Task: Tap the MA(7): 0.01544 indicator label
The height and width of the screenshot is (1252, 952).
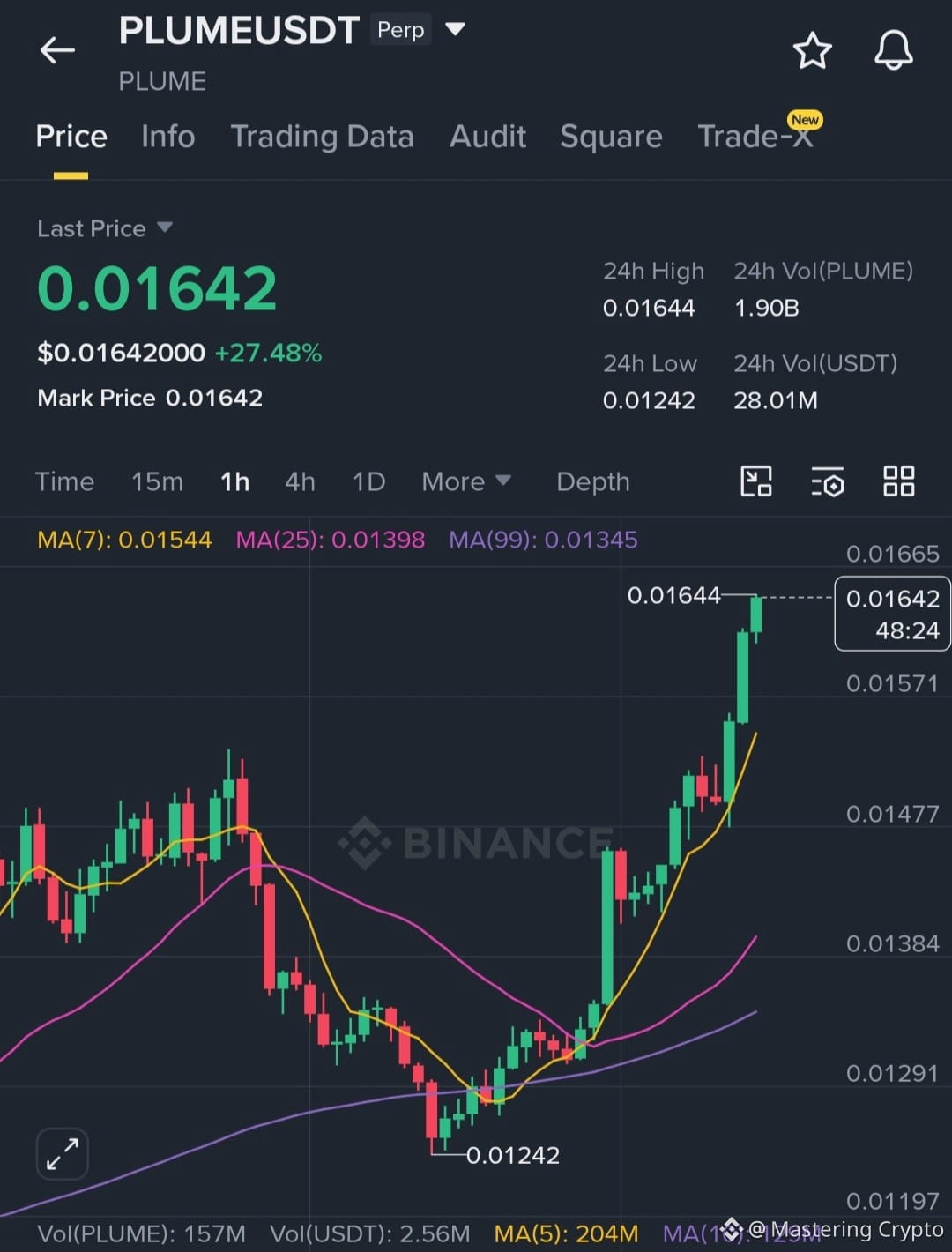Action: pyautogui.click(x=124, y=540)
